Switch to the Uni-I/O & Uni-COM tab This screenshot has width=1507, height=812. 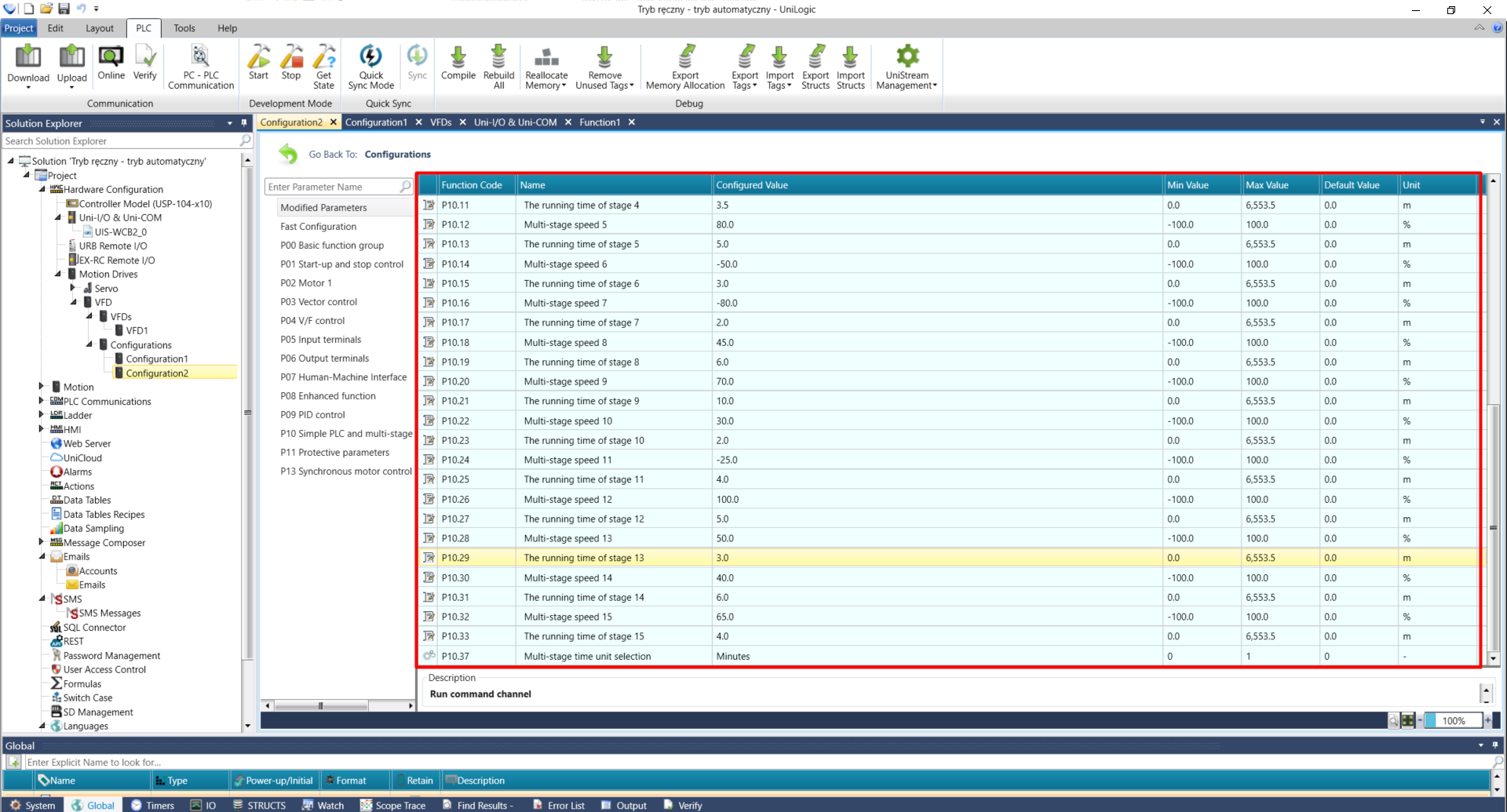[515, 122]
